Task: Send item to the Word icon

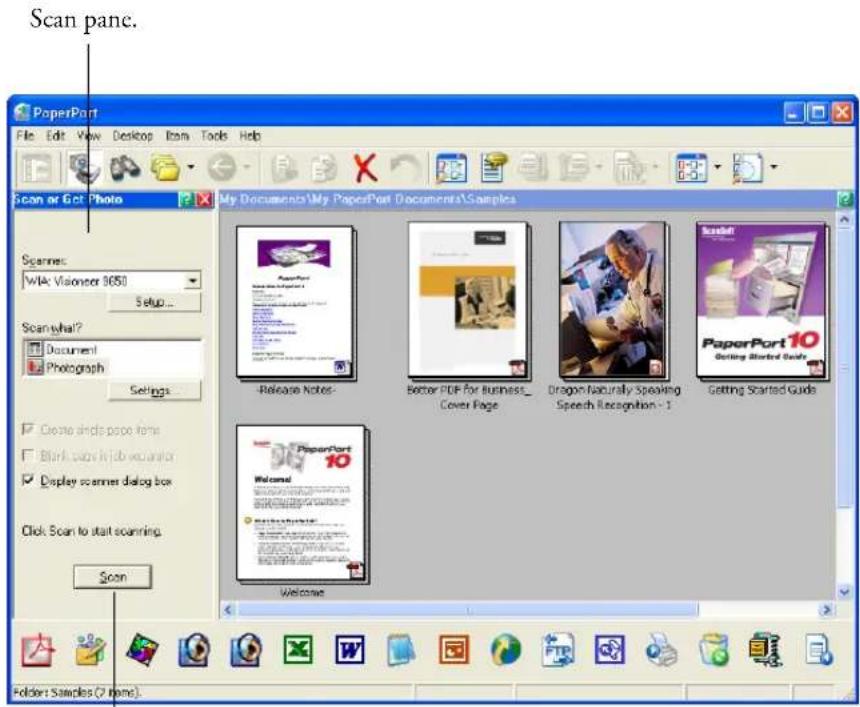Action: 350,651
